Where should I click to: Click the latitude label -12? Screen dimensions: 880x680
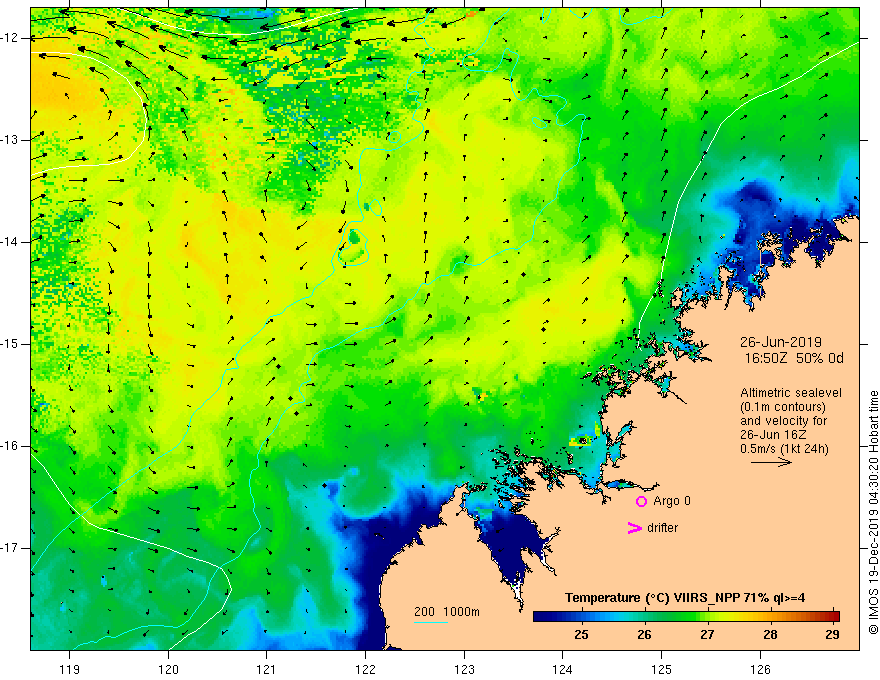coord(11,38)
